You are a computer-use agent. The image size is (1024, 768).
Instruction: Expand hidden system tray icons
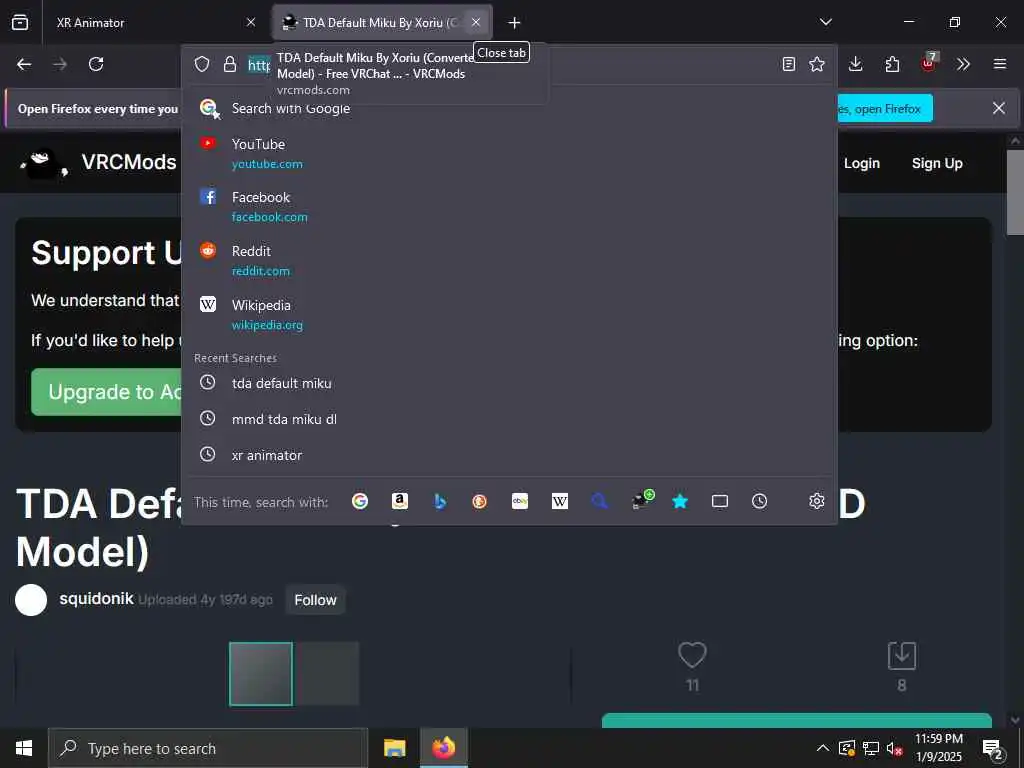[x=823, y=748]
